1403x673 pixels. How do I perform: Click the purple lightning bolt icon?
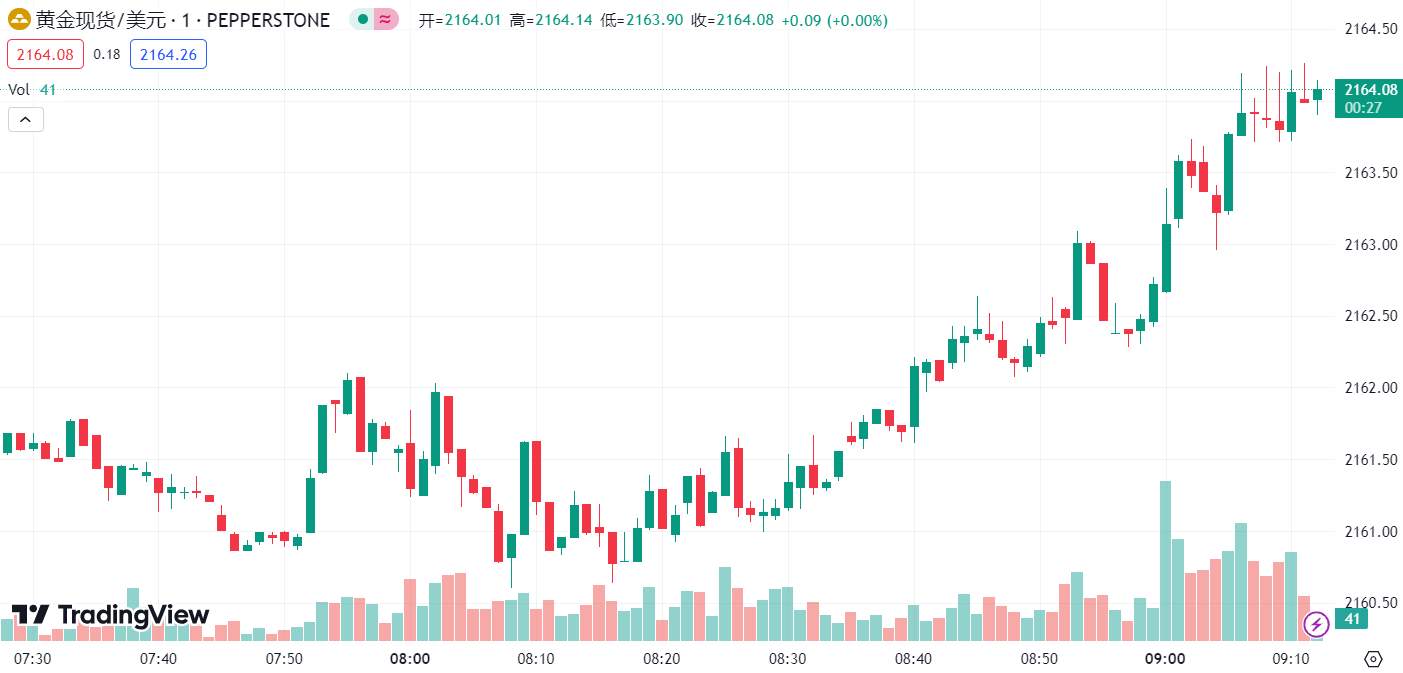point(1317,624)
